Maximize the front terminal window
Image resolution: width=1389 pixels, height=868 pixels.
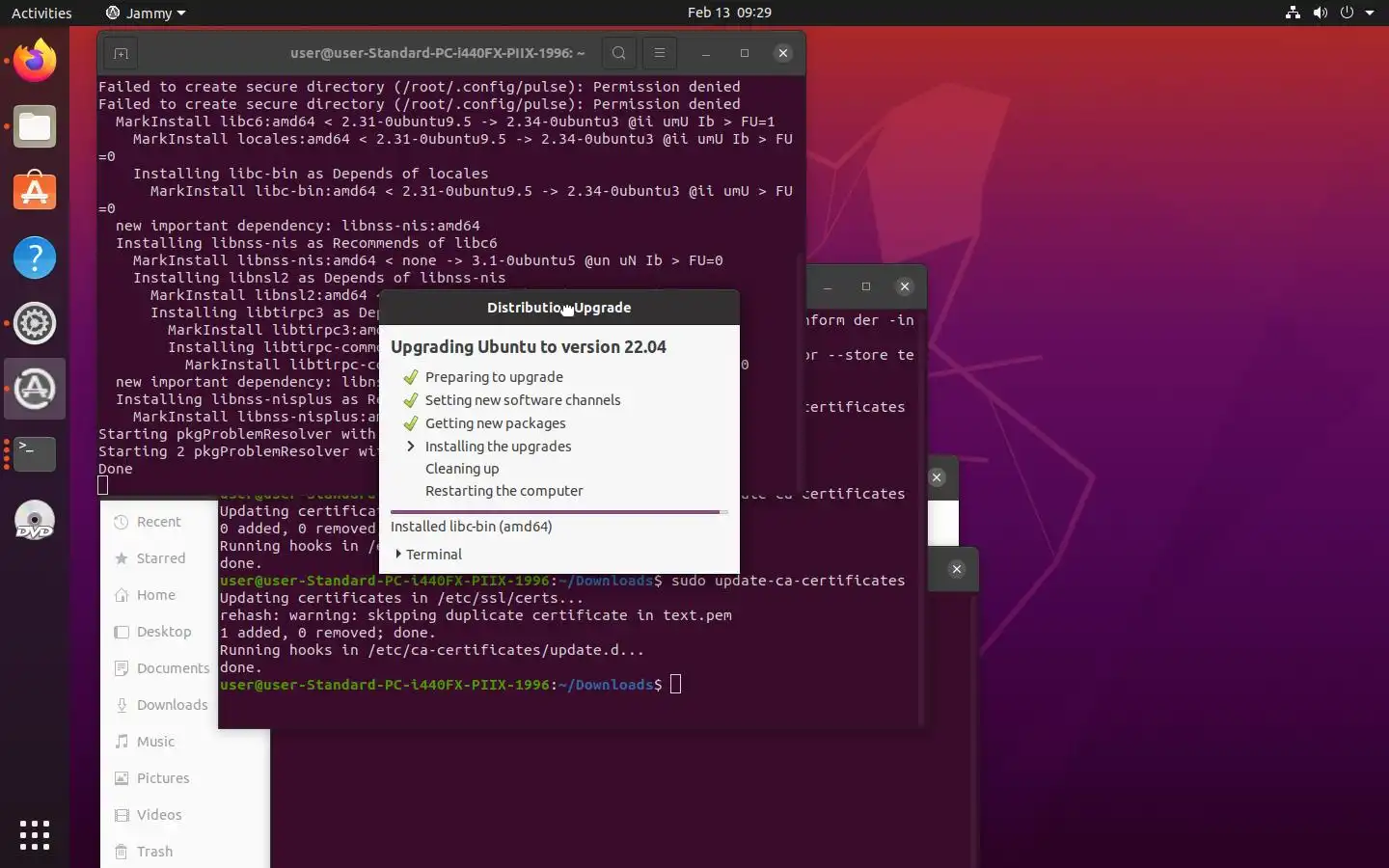(745, 53)
